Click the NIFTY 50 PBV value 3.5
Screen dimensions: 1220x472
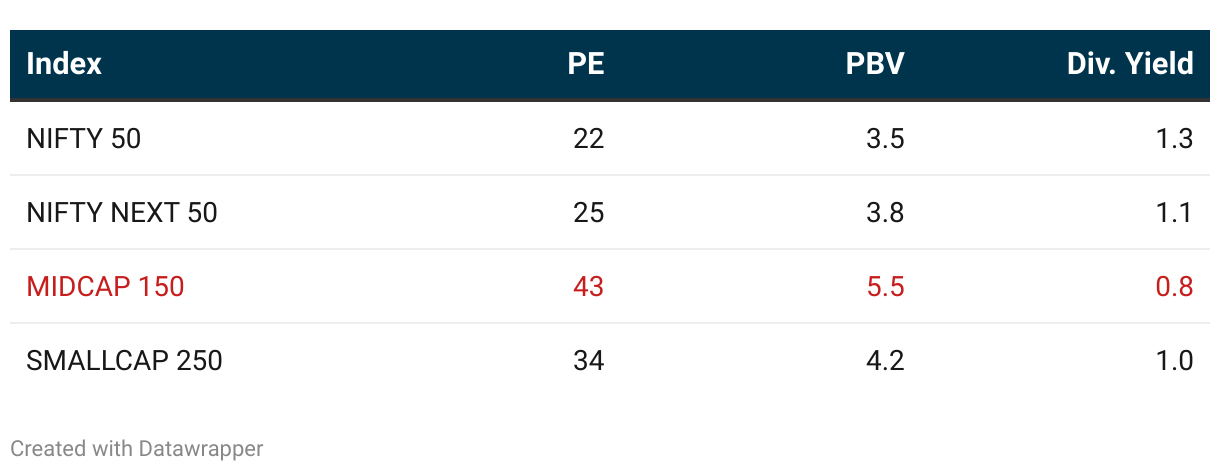coord(885,138)
